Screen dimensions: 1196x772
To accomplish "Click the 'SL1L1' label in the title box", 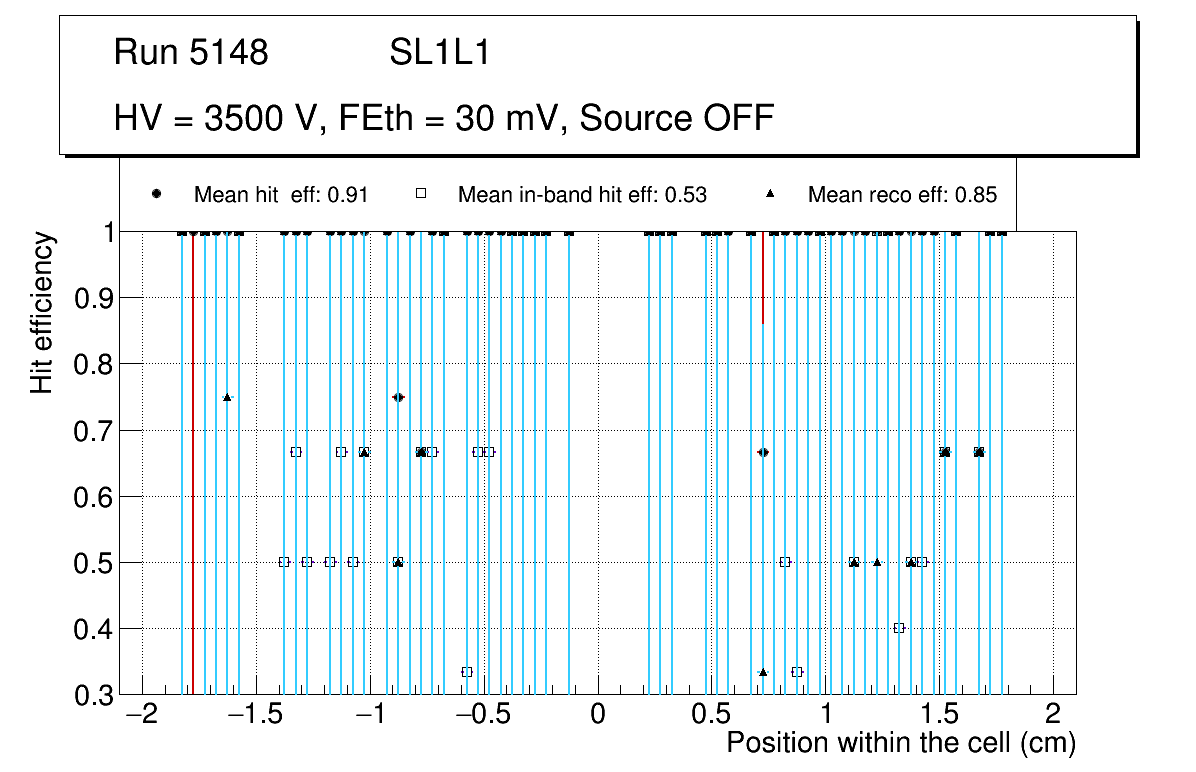I will (x=439, y=53).
